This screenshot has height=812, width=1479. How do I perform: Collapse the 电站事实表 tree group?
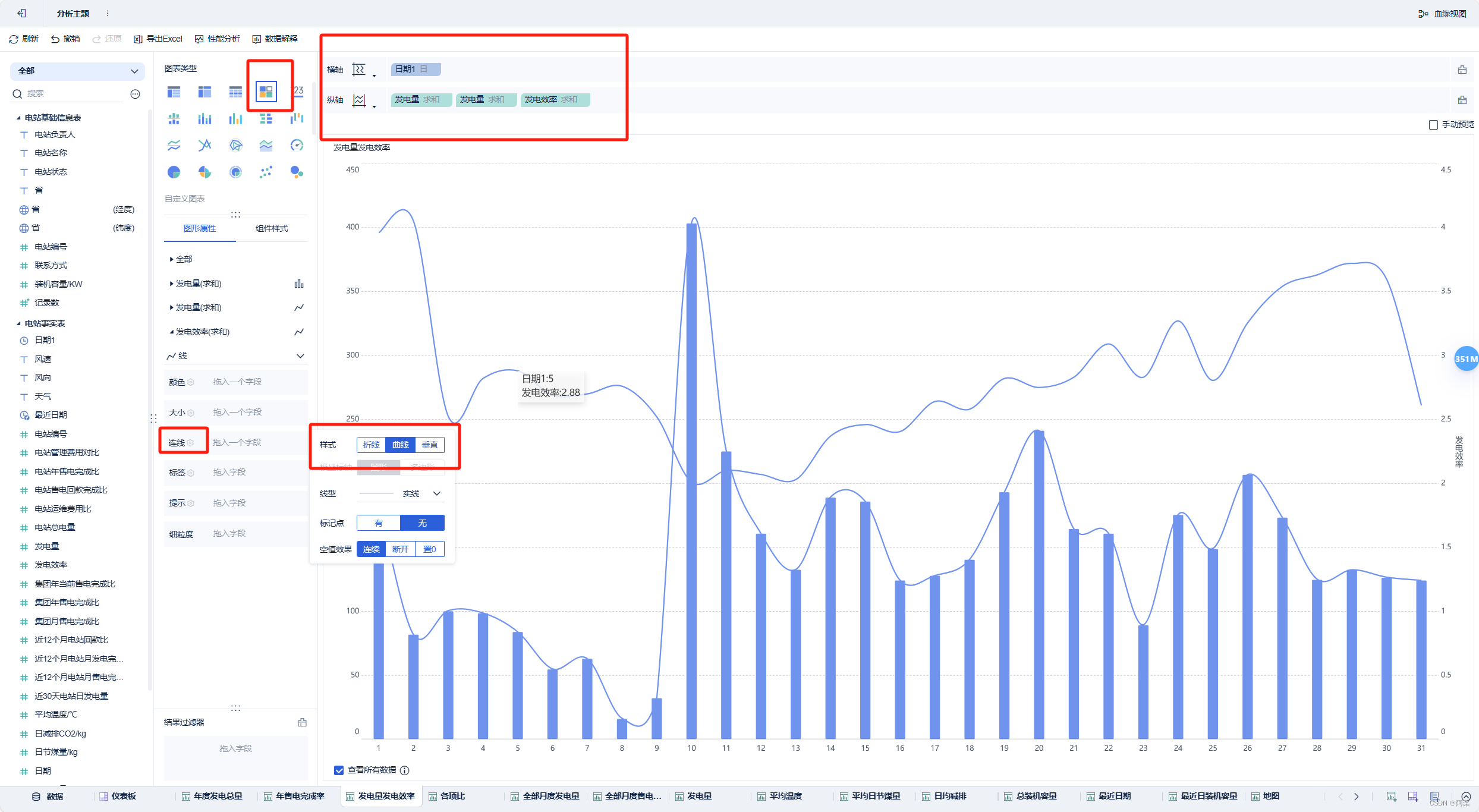pos(18,323)
